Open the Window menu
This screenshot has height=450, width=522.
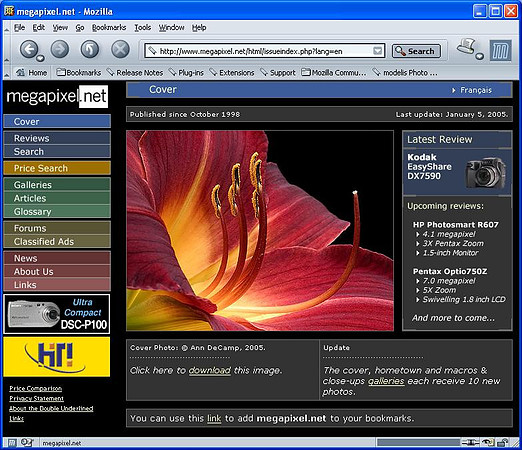[x=171, y=27]
